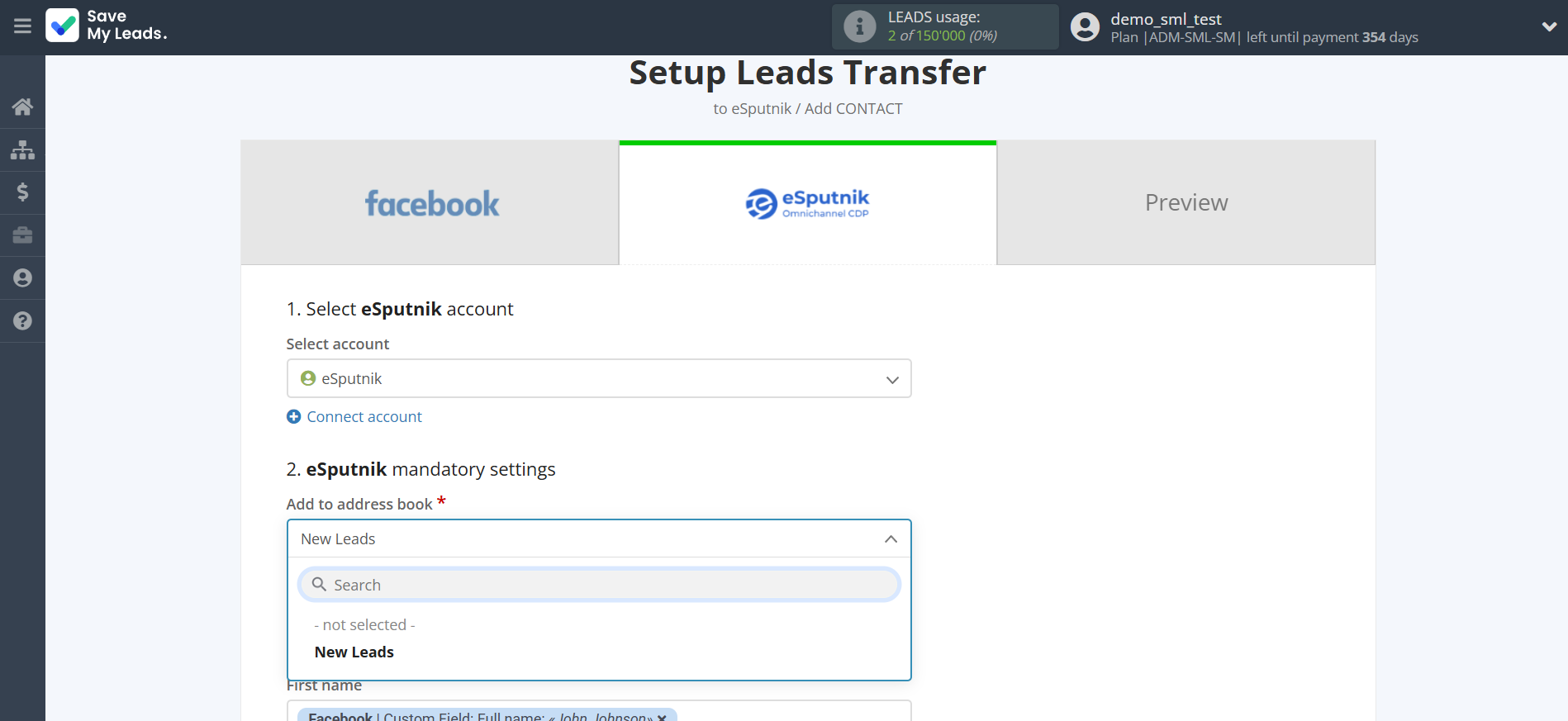Image resolution: width=1568 pixels, height=721 pixels.
Task: Choose New Leads from the list
Action: pyautogui.click(x=354, y=652)
